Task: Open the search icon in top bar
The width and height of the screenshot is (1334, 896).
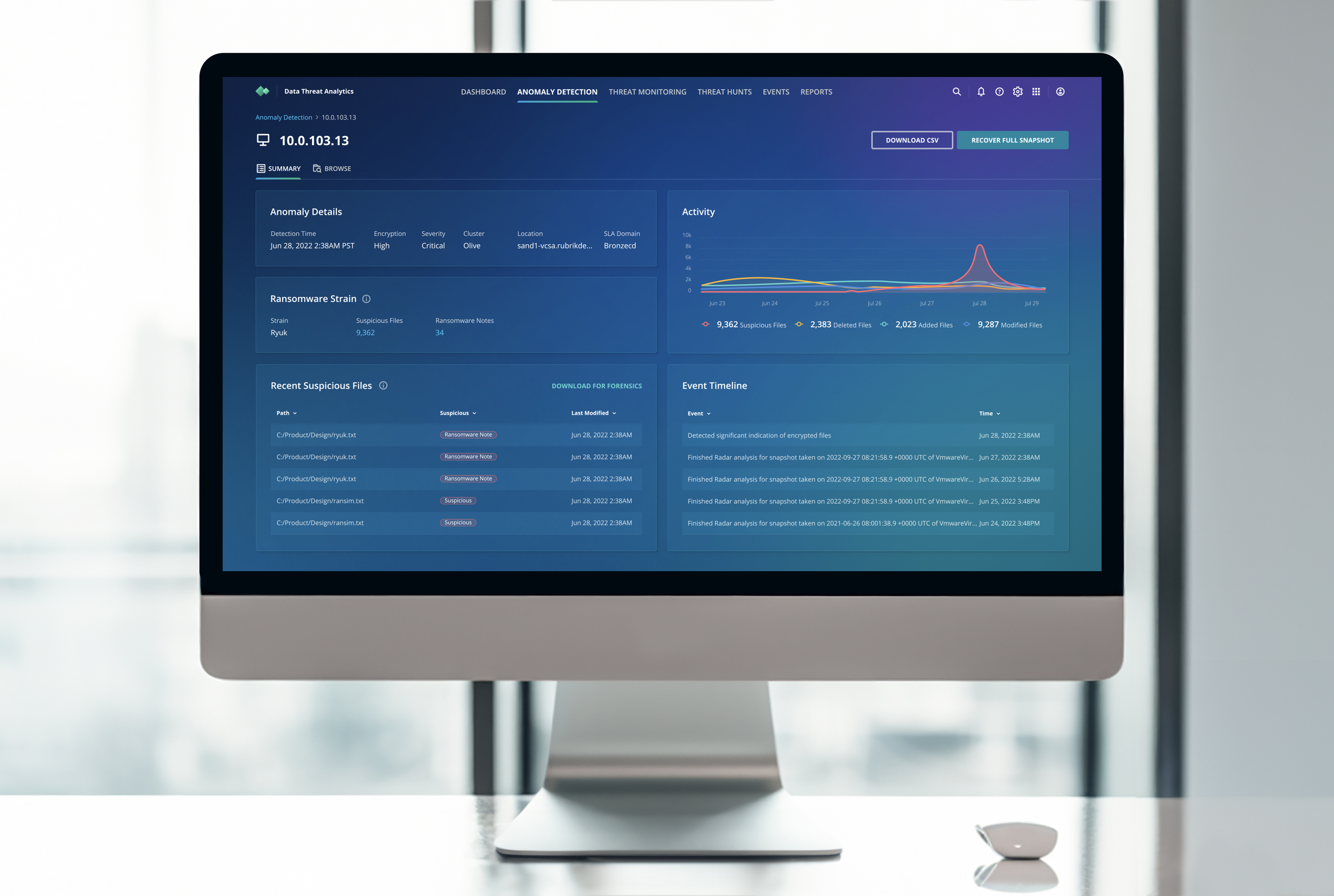Action: coord(955,91)
